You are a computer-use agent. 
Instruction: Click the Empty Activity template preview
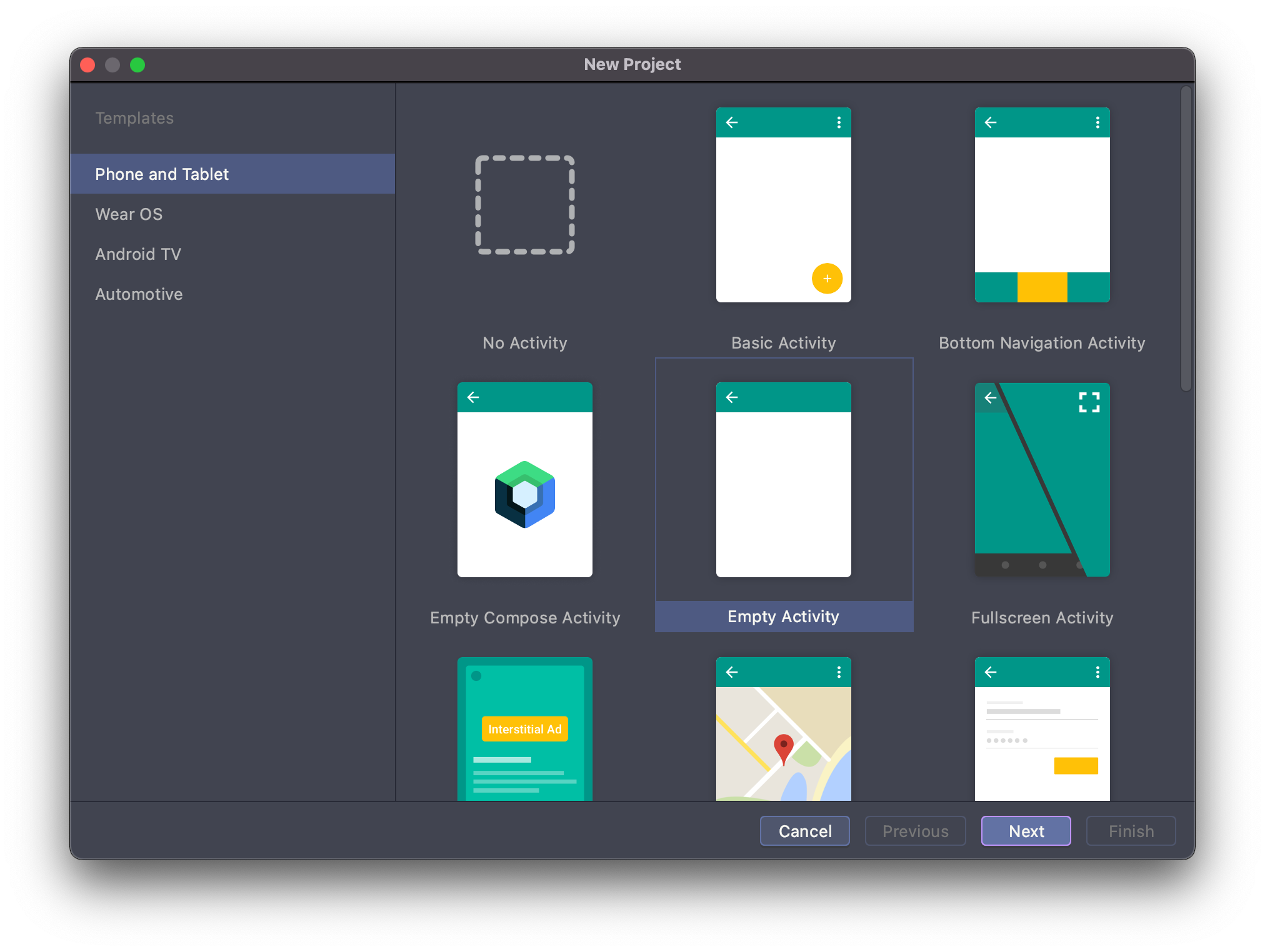point(783,480)
